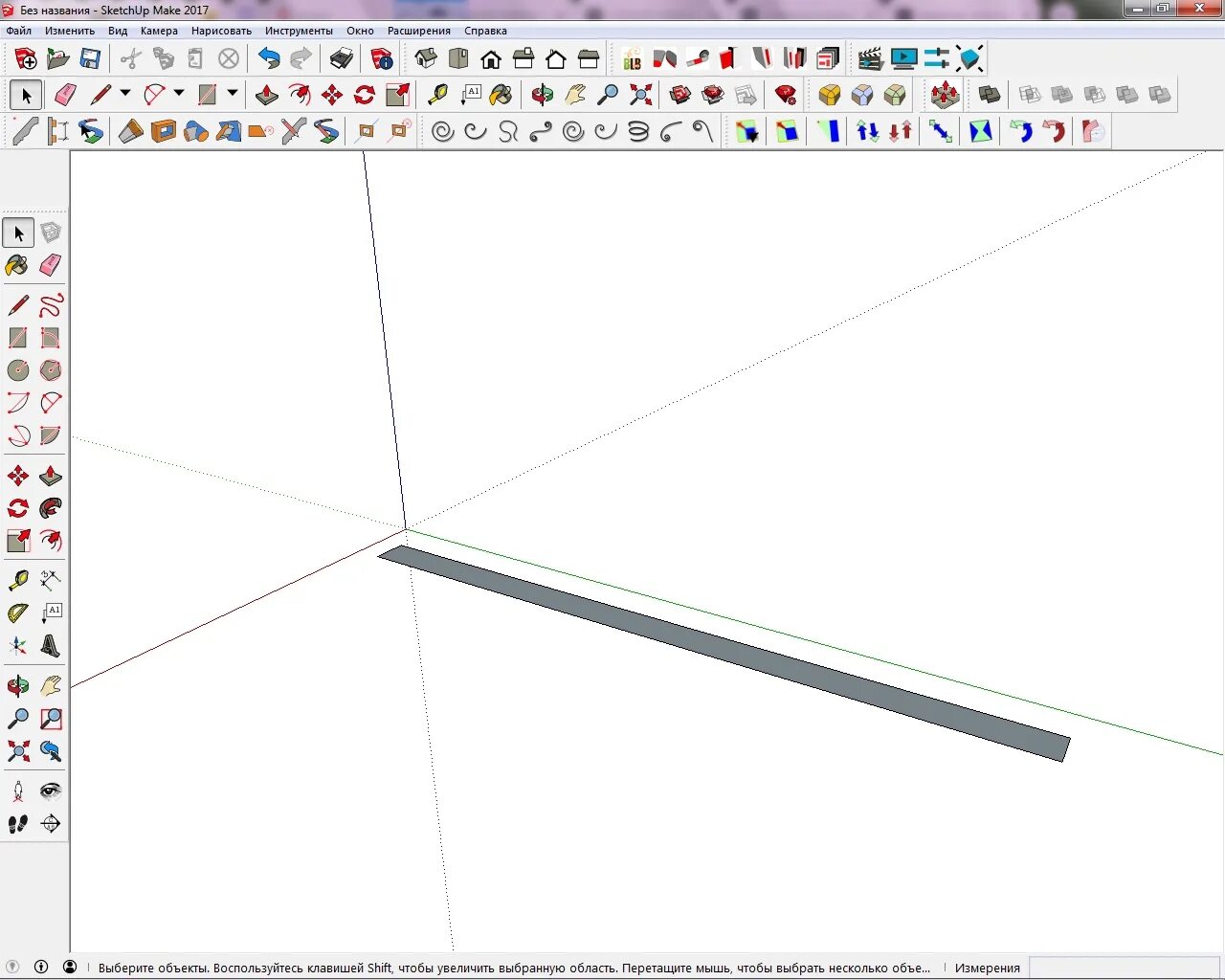Select the Scale tool in the horizontal toolbar

tap(397, 95)
